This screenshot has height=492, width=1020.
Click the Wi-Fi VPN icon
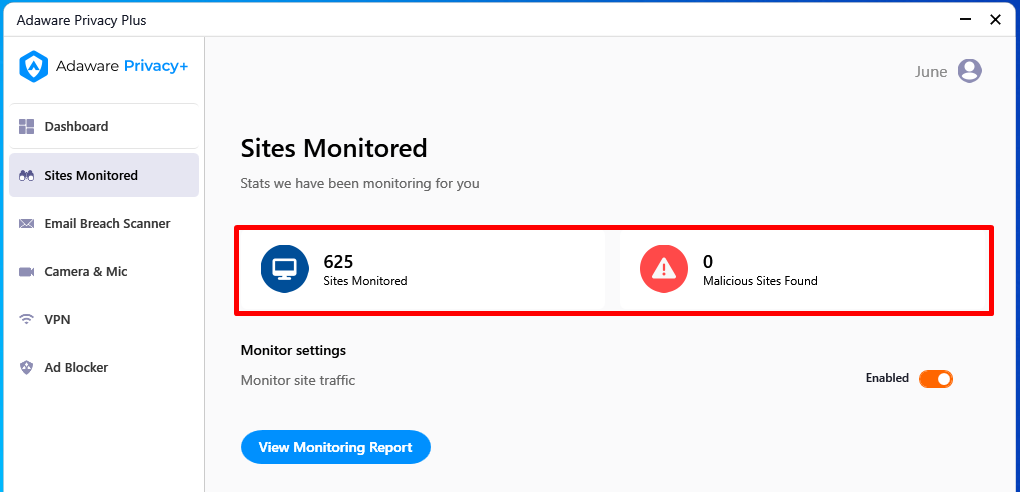[26, 320]
